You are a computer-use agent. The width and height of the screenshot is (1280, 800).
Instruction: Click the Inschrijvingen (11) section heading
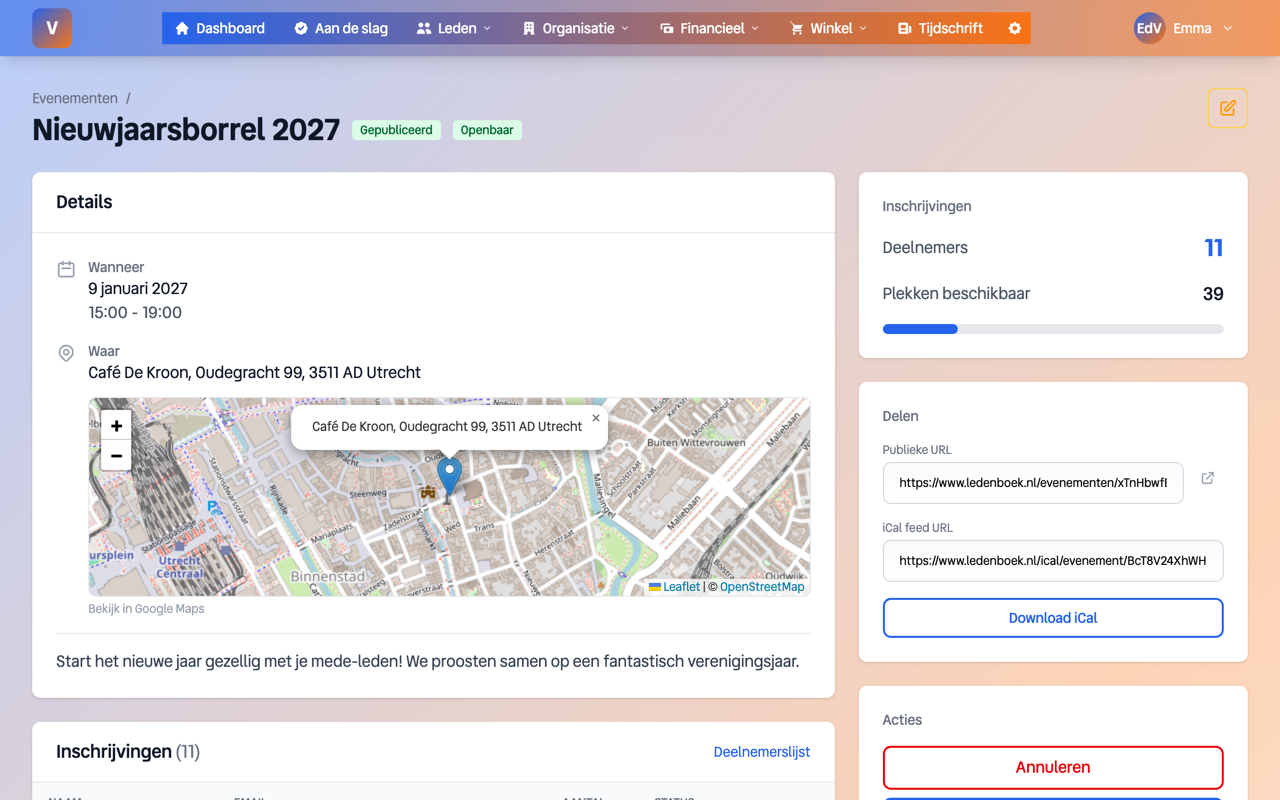point(128,752)
